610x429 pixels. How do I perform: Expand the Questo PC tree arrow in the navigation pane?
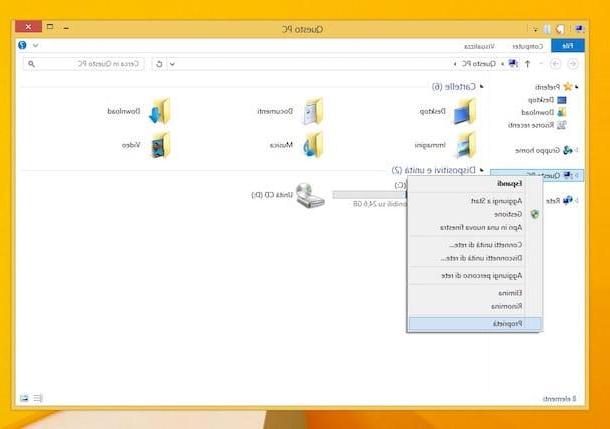pyautogui.click(x=577, y=175)
